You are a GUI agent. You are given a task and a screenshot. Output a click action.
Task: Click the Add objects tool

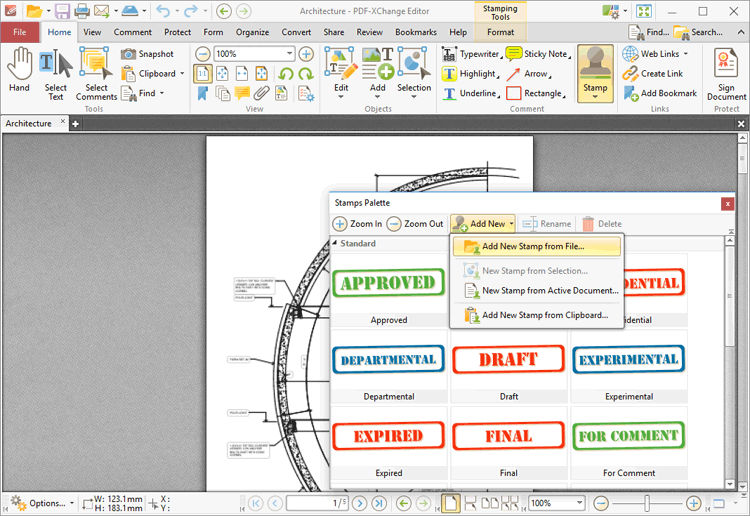click(377, 73)
